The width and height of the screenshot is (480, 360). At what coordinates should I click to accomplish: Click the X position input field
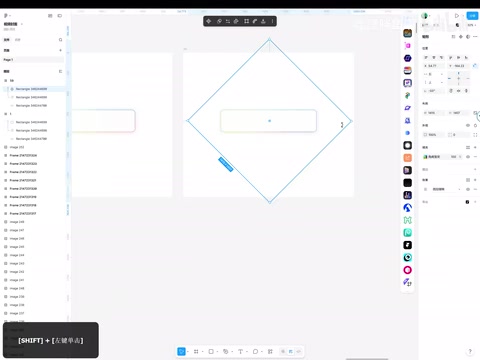coord(434,66)
